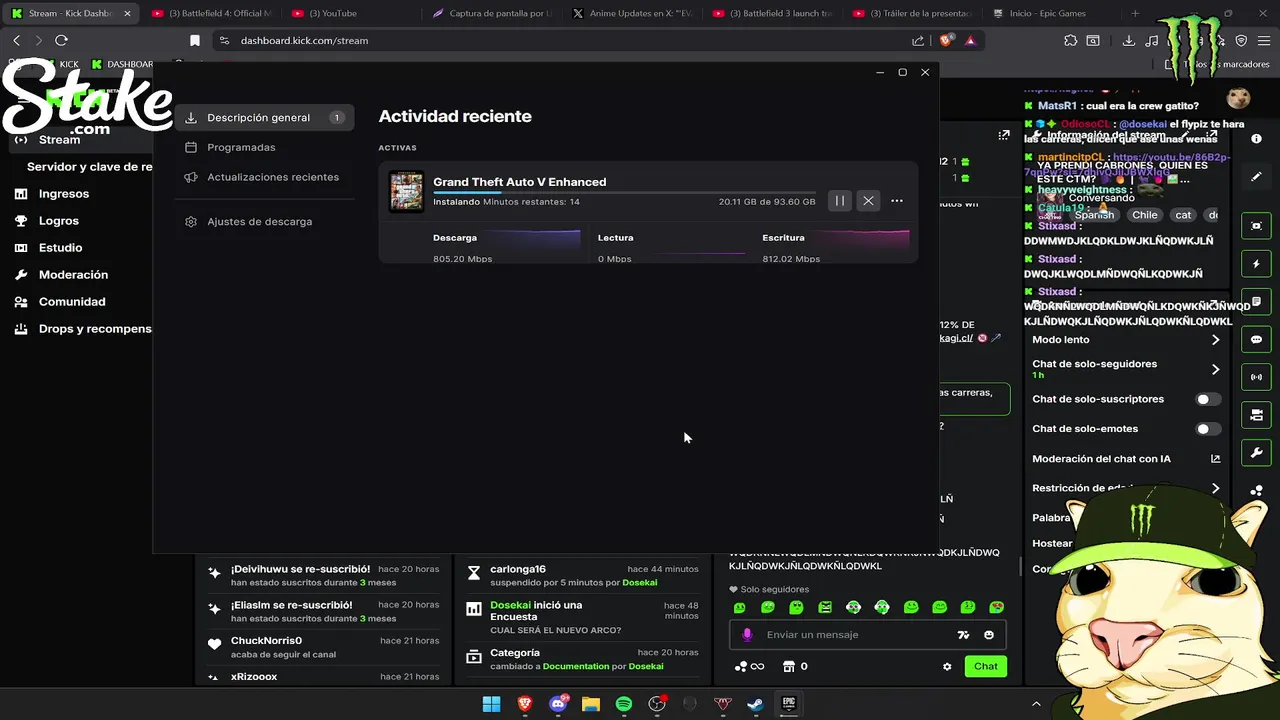
Task: Open Actualizaciones recientes in Epic downloads
Action: coord(272,177)
